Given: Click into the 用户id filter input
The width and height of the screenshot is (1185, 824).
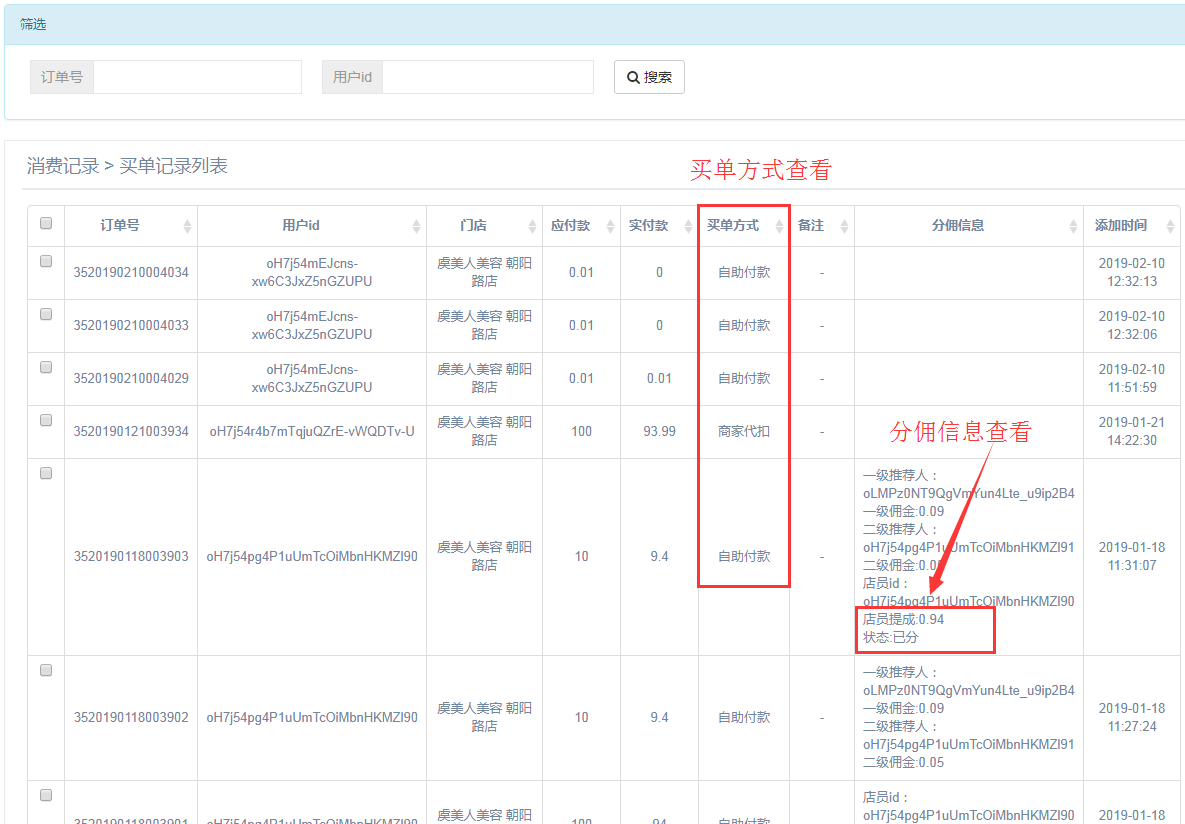Looking at the screenshot, I should click(x=487, y=77).
